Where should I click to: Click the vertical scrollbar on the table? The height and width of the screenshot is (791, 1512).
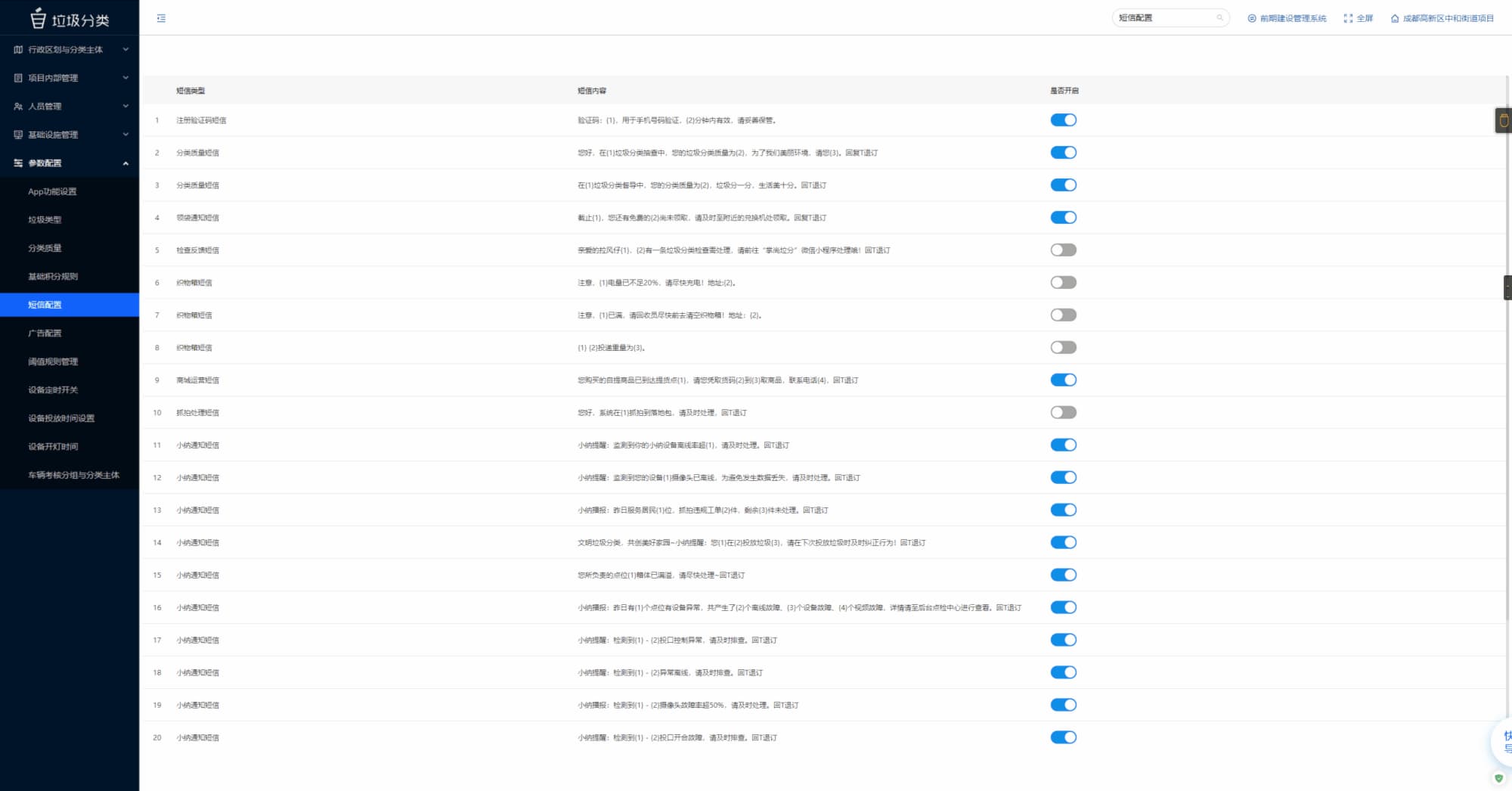pos(1507,378)
